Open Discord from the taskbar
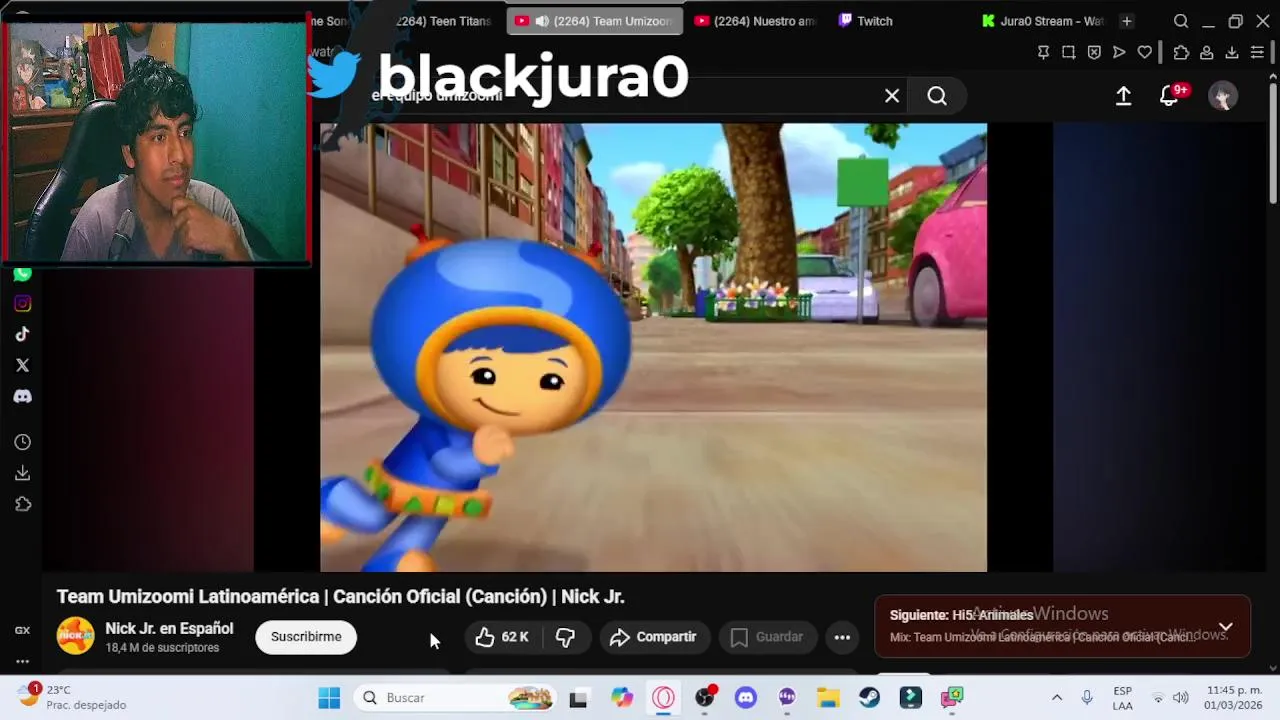1280x720 pixels. click(x=745, y=698)
